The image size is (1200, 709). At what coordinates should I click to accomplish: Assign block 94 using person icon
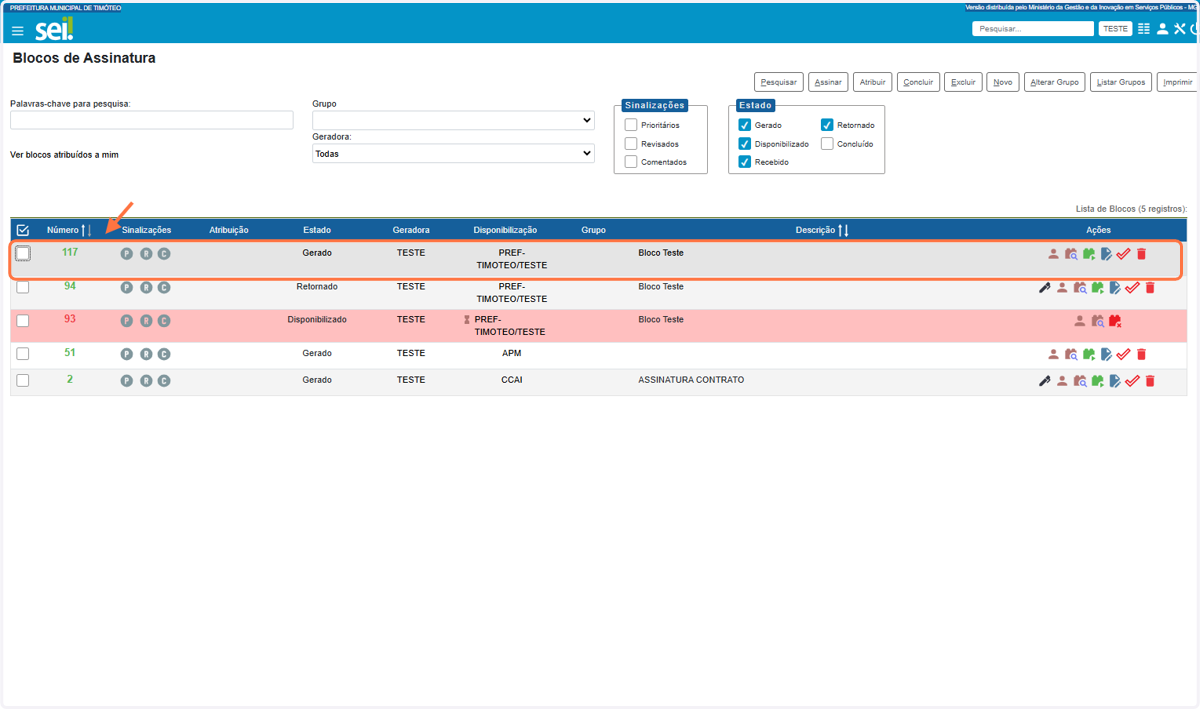(x=1062, y=288)
